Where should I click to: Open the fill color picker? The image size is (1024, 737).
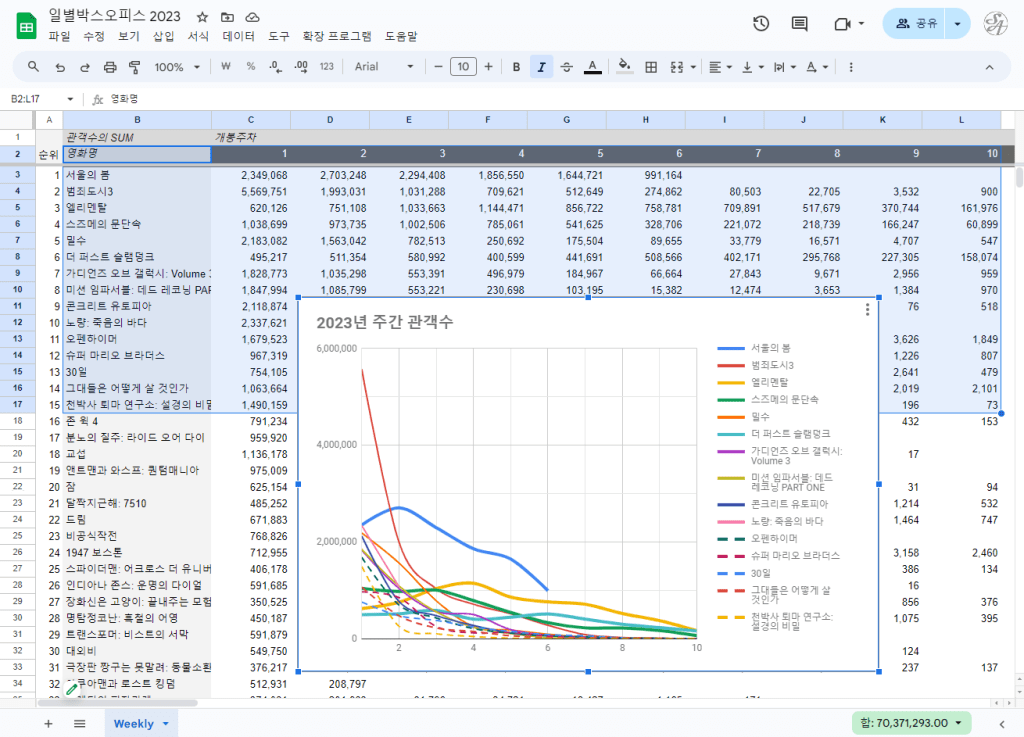pyautogui.click(x=625, y=67)
